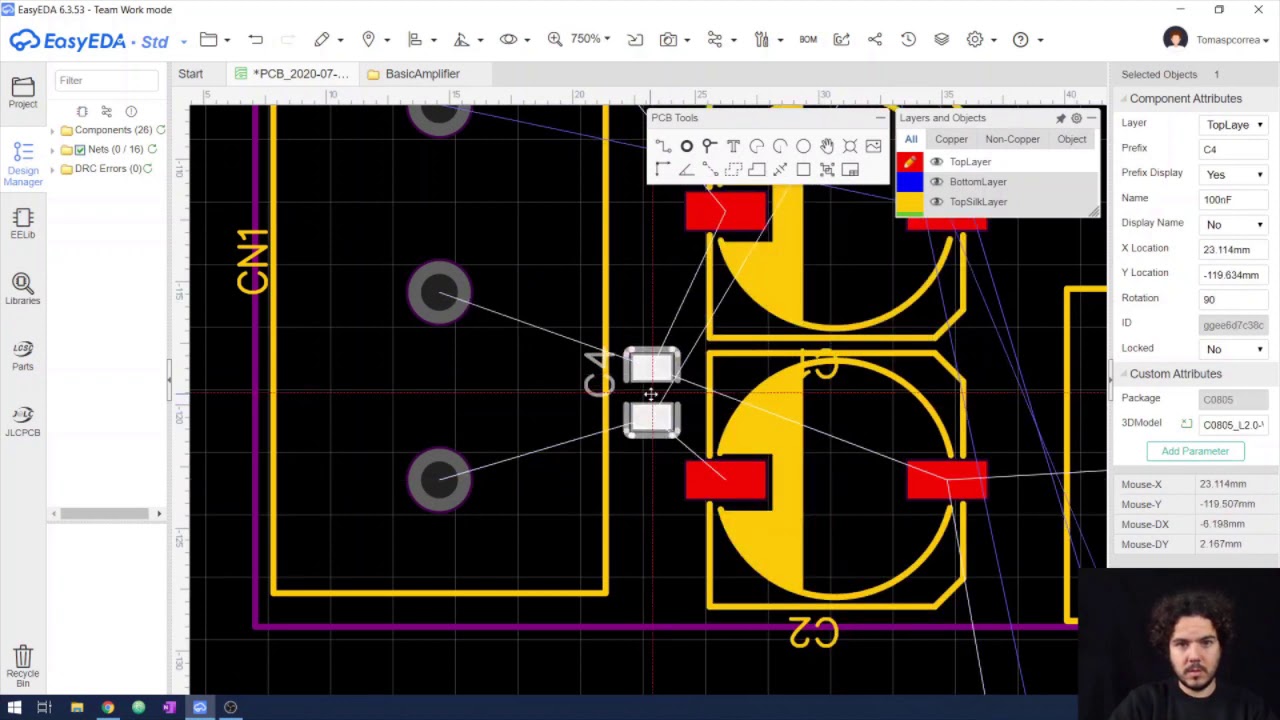
Task: Click the red TopLayer color swatch
Action: 909,162
